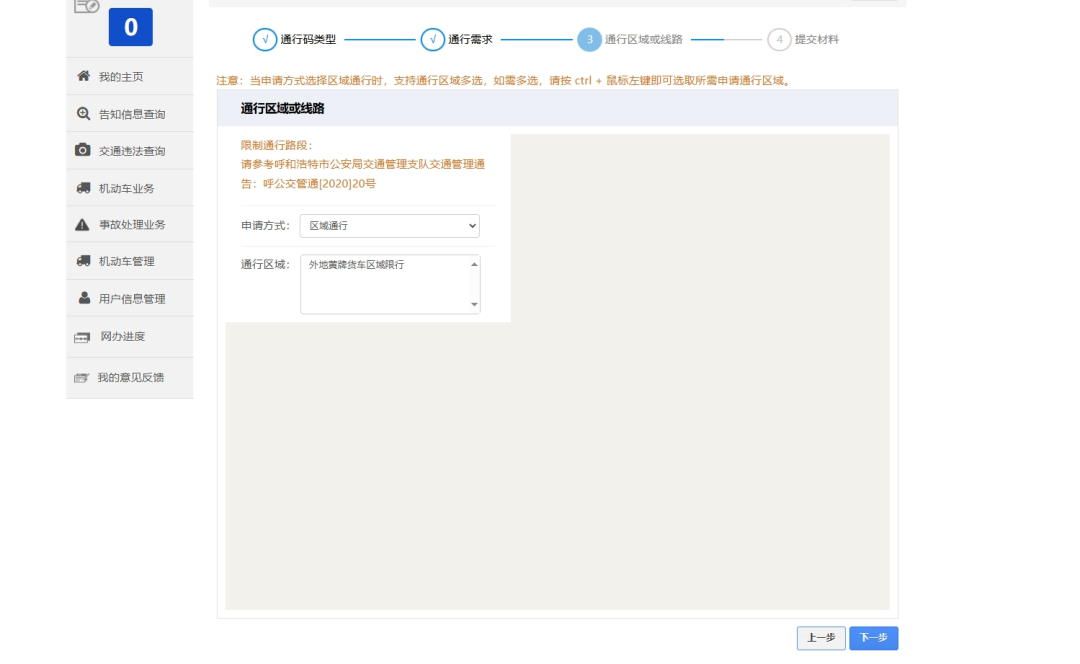Select 外地黄牌货车区域限行 in the 通行区域 list
The width and height of the screenshot is (1080, 664).
pos(356,265)
